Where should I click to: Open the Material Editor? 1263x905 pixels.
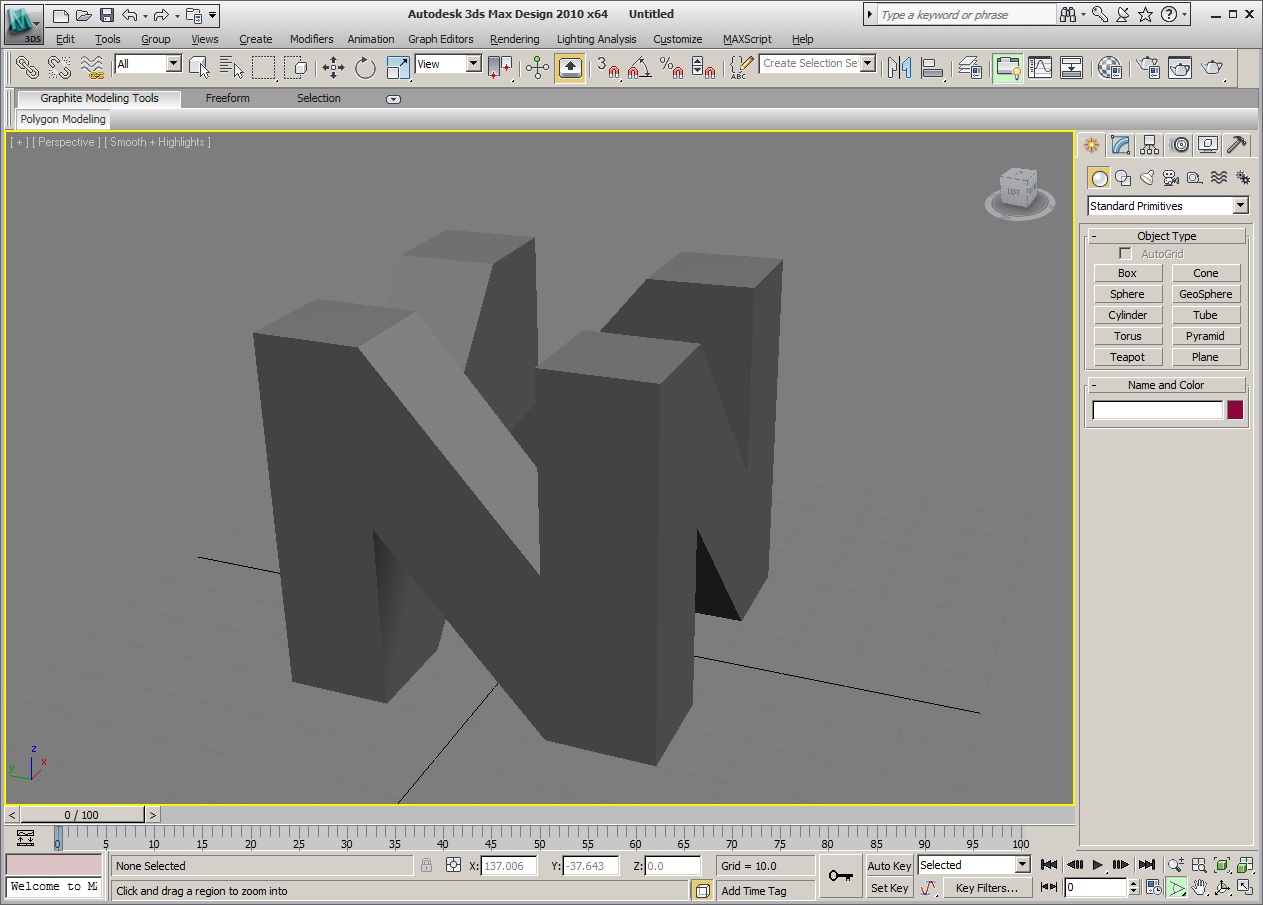click(1110, 67)
